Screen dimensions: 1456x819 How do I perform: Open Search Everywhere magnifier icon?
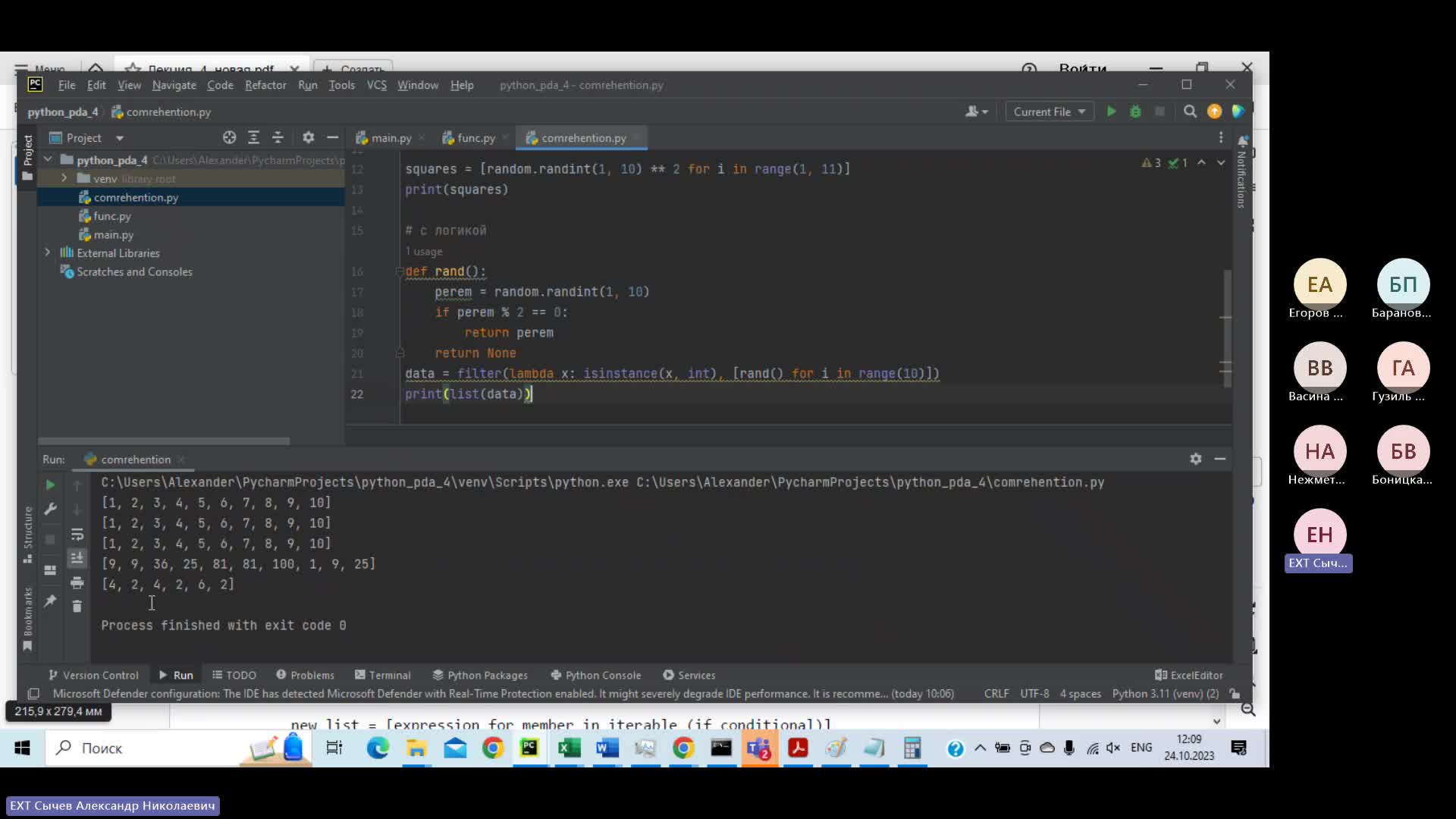pyautogui.click(x=1190, y=111)
